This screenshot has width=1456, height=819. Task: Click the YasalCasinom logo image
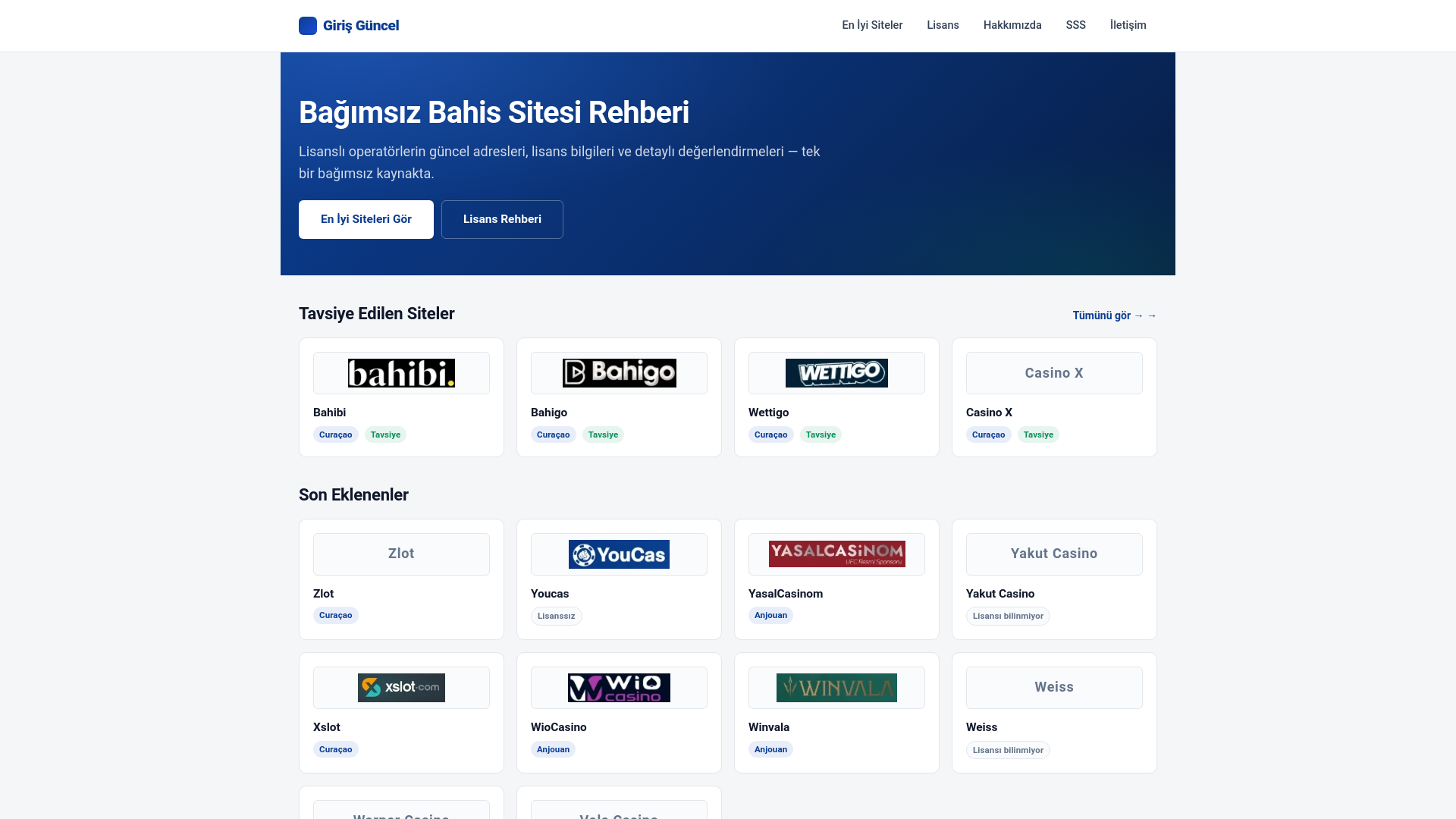[x=836, y=554]
